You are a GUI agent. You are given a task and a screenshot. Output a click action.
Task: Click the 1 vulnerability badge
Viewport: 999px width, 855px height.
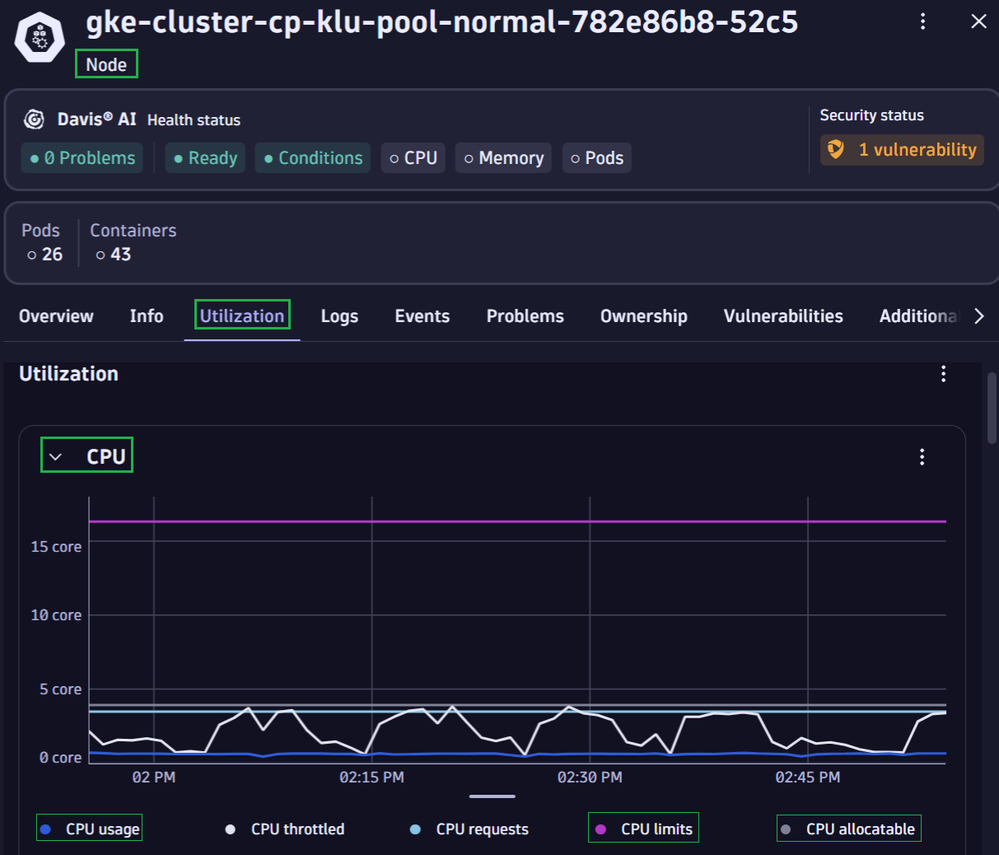click(x=903, y=150)
